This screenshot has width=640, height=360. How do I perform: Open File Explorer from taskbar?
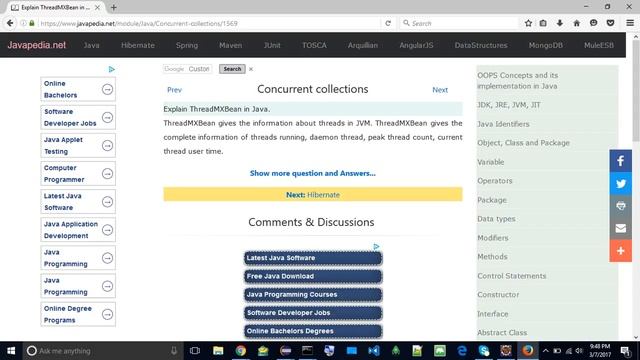218,351
